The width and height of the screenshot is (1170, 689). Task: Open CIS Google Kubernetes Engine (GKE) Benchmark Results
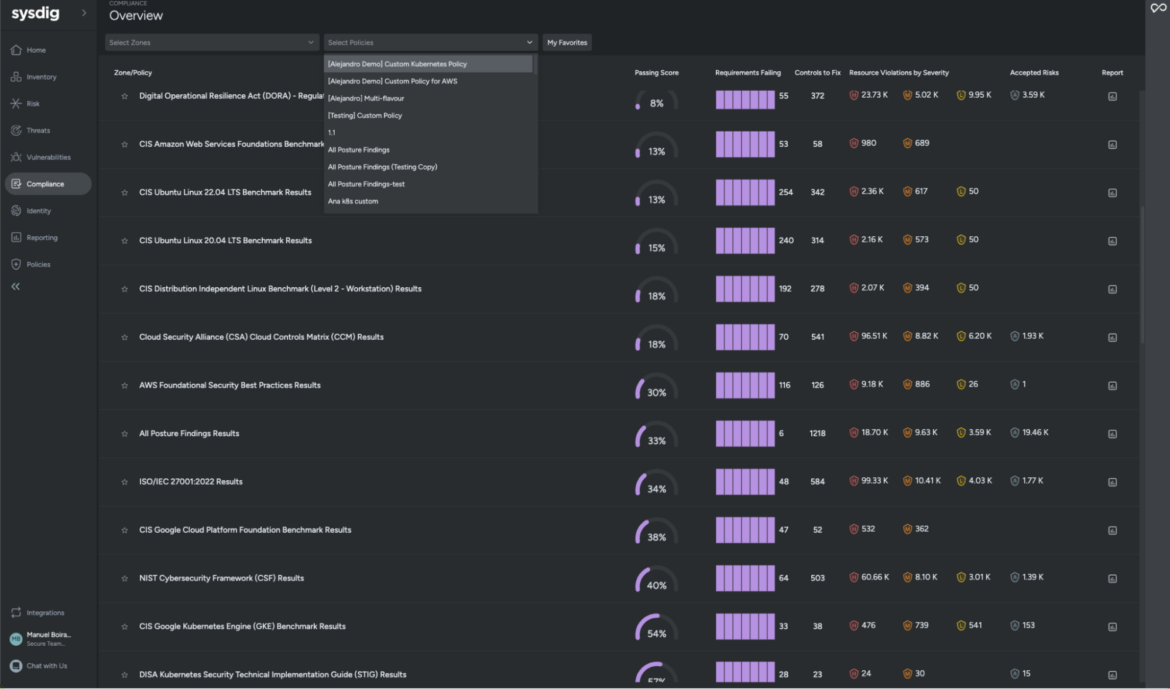[x=242, y=627]
